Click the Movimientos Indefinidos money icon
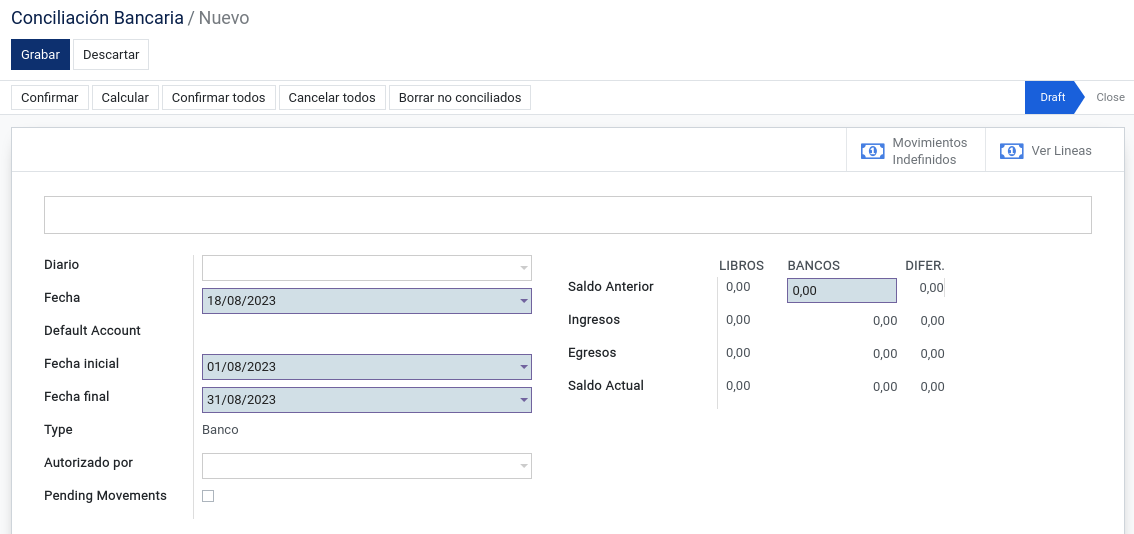Image resolution: width=1134 pixels, height=534 pixels. click(872, 151)
